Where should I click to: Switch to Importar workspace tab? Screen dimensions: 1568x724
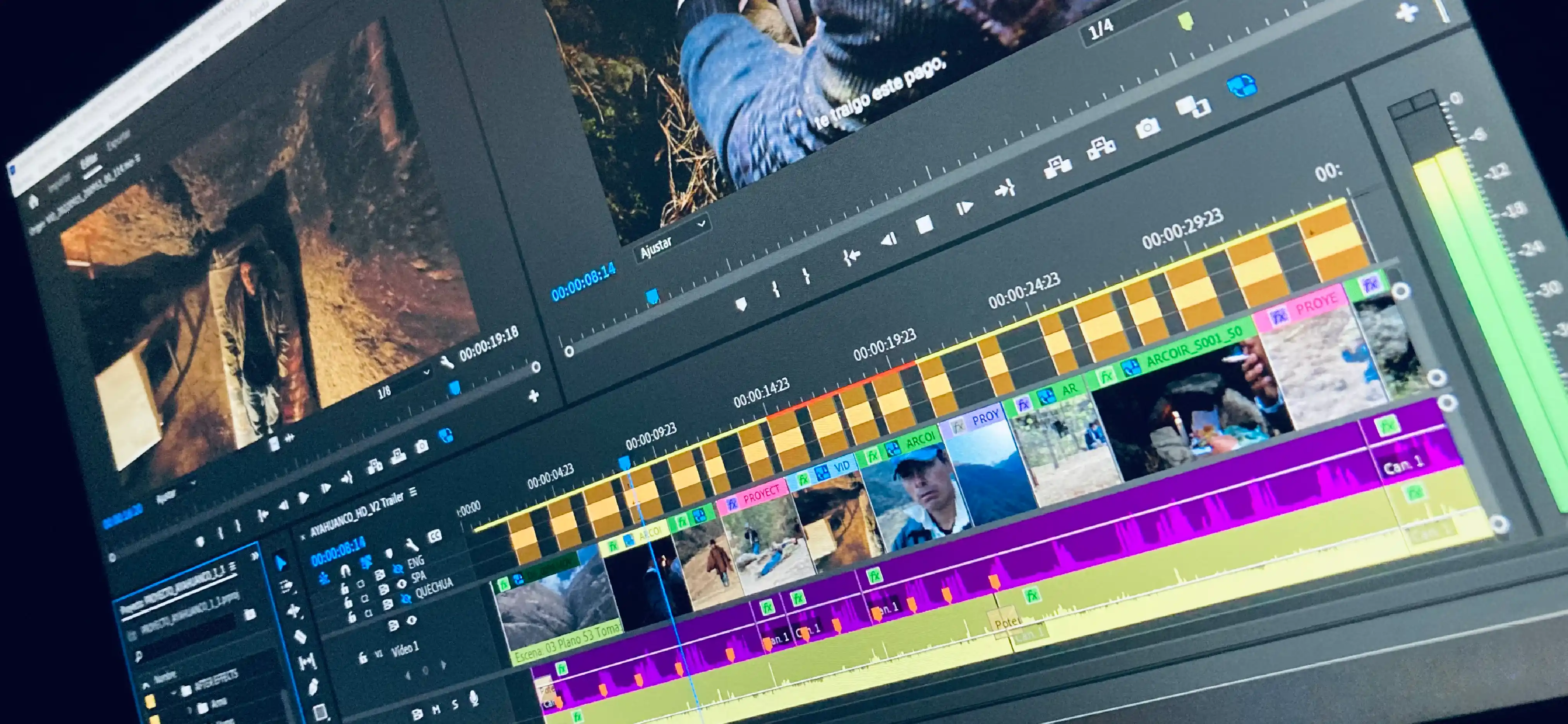point(60,183)
